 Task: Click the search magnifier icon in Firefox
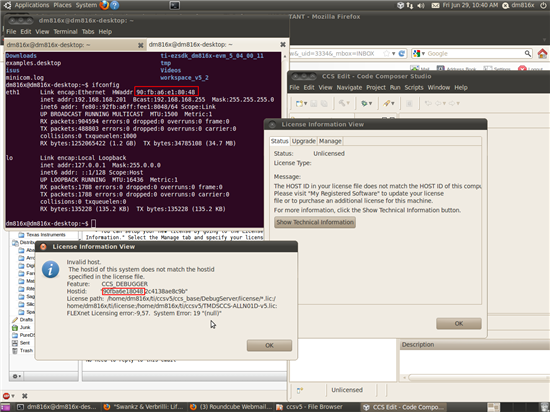[x=528, y=53]
